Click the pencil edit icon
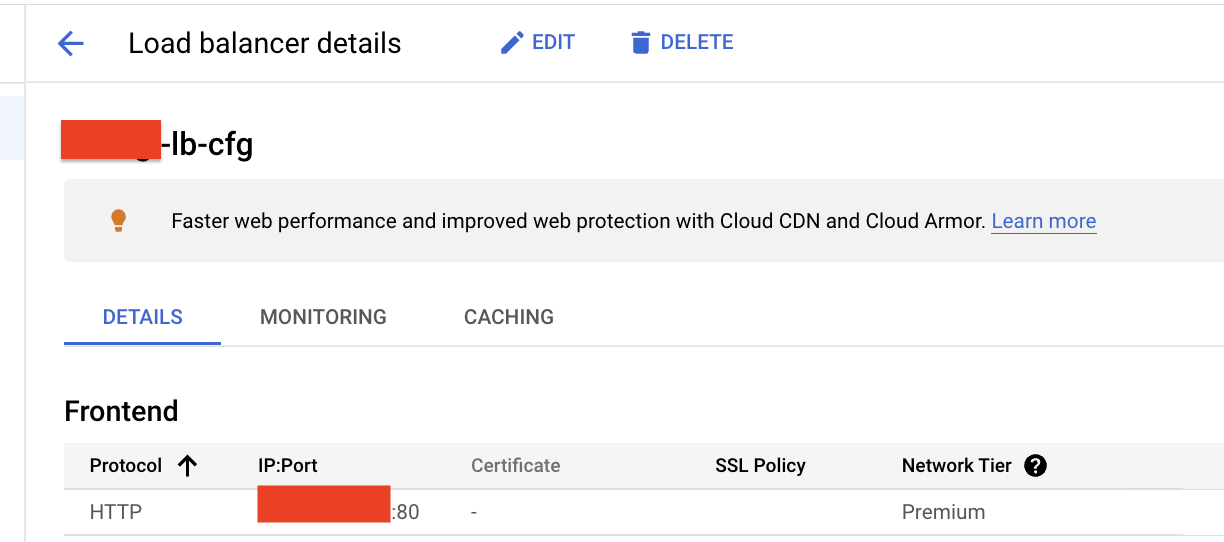 point(512,42)
